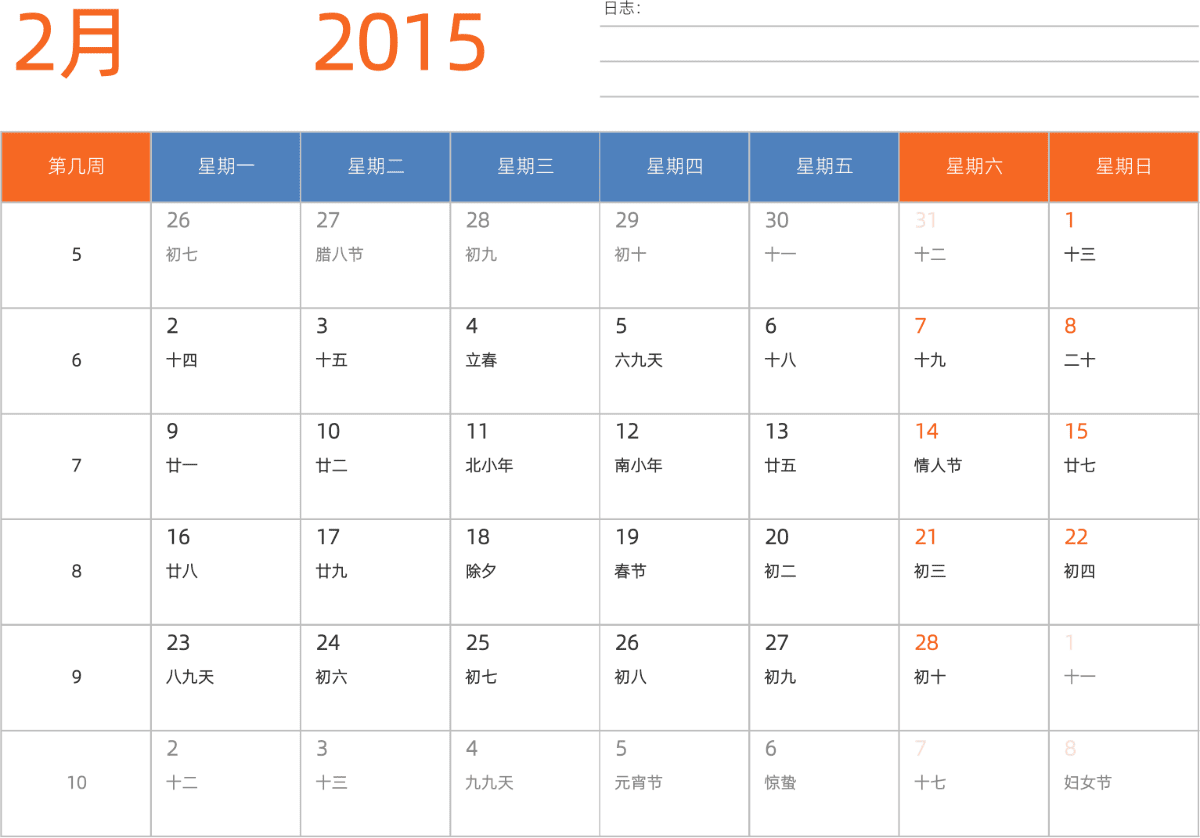Select the 星期一 column header

(x=226, y=167)
